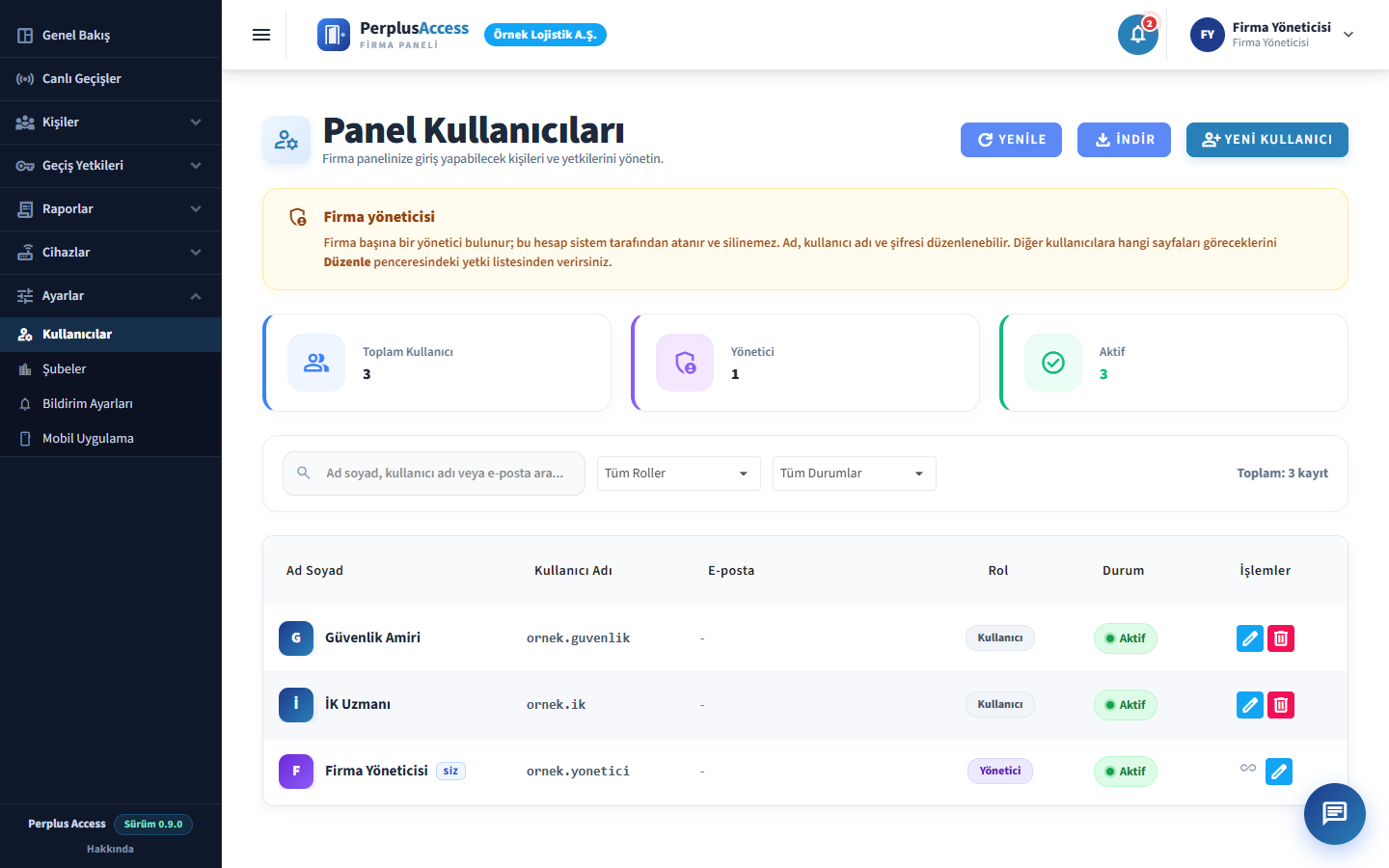Click the search magnifier icon
Screen dimensions: 1389x868
[304, 473]
